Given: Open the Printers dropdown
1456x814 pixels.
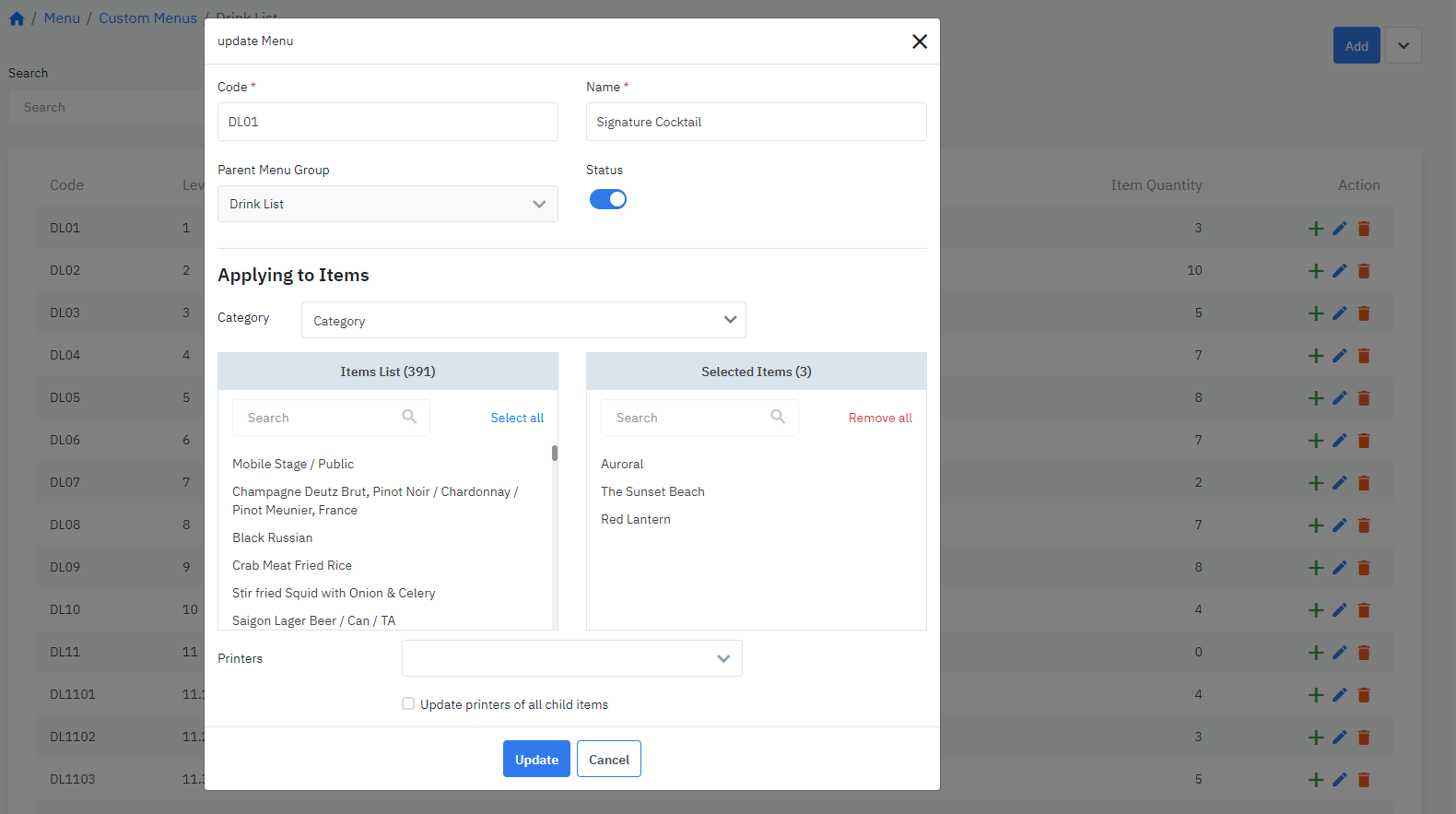Looking at the screenshot, I should coord(571,658).
